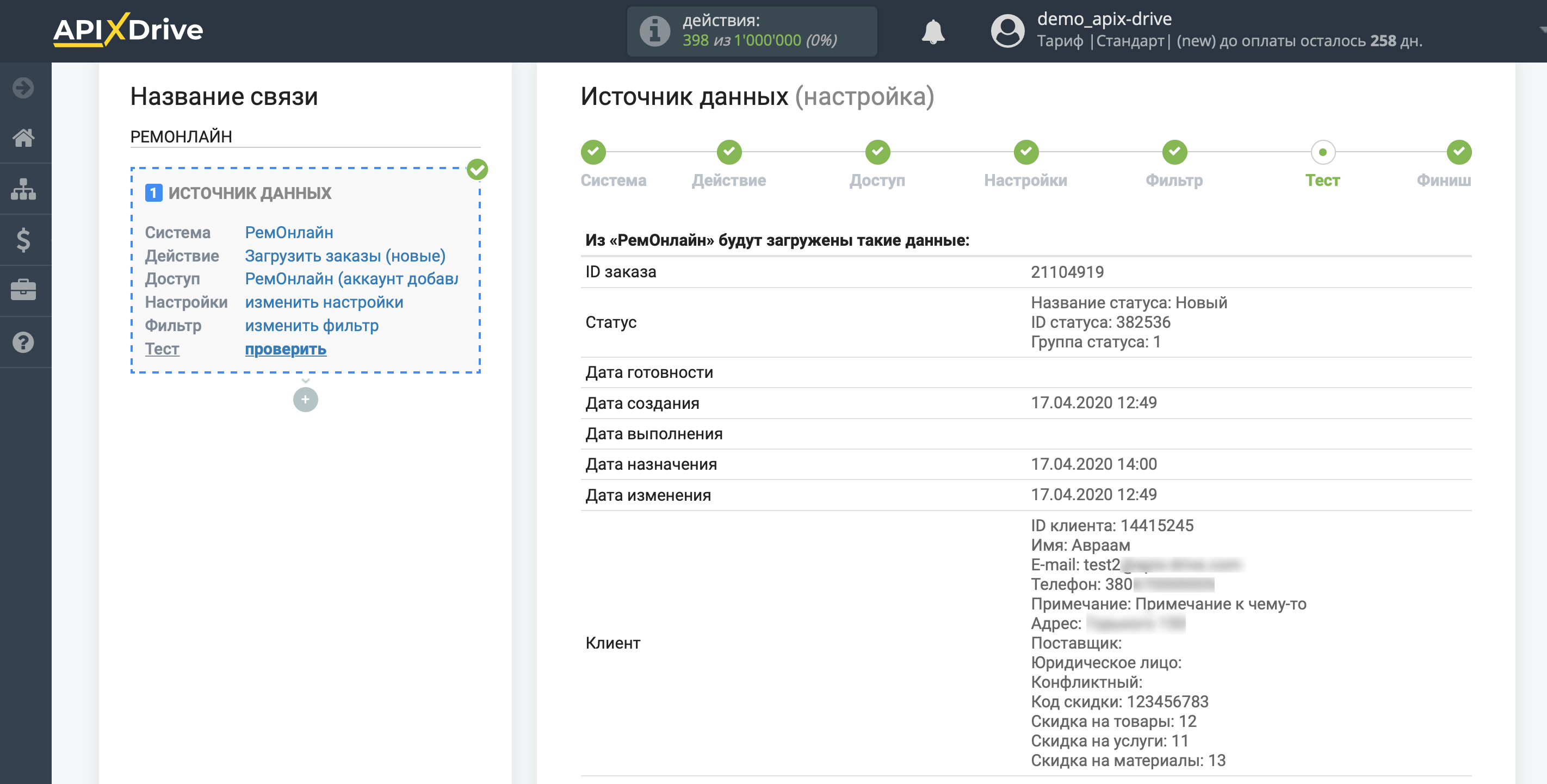
Task: Open the help question mark icon
Action: (23, 342)
